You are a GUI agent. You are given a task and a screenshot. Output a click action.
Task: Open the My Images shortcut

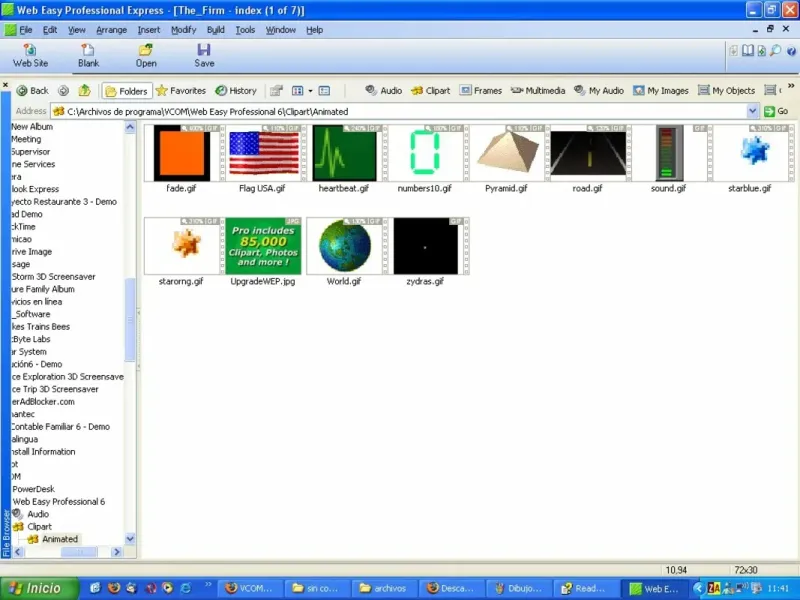click(661, 91)
